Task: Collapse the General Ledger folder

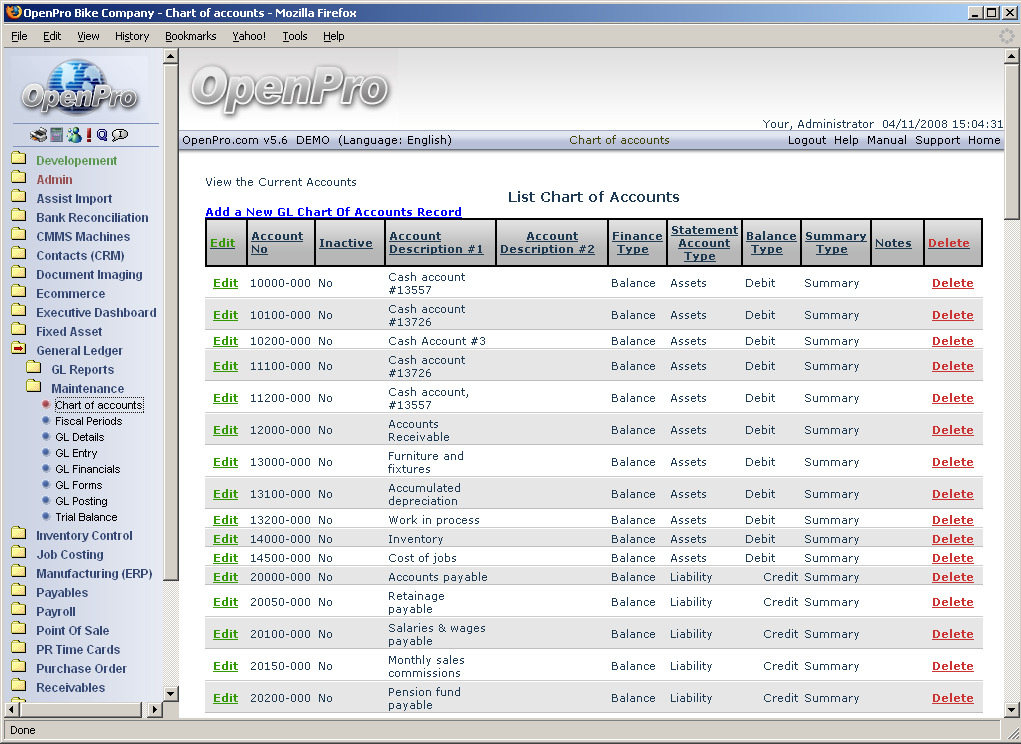Action: [x=18, y=350]
